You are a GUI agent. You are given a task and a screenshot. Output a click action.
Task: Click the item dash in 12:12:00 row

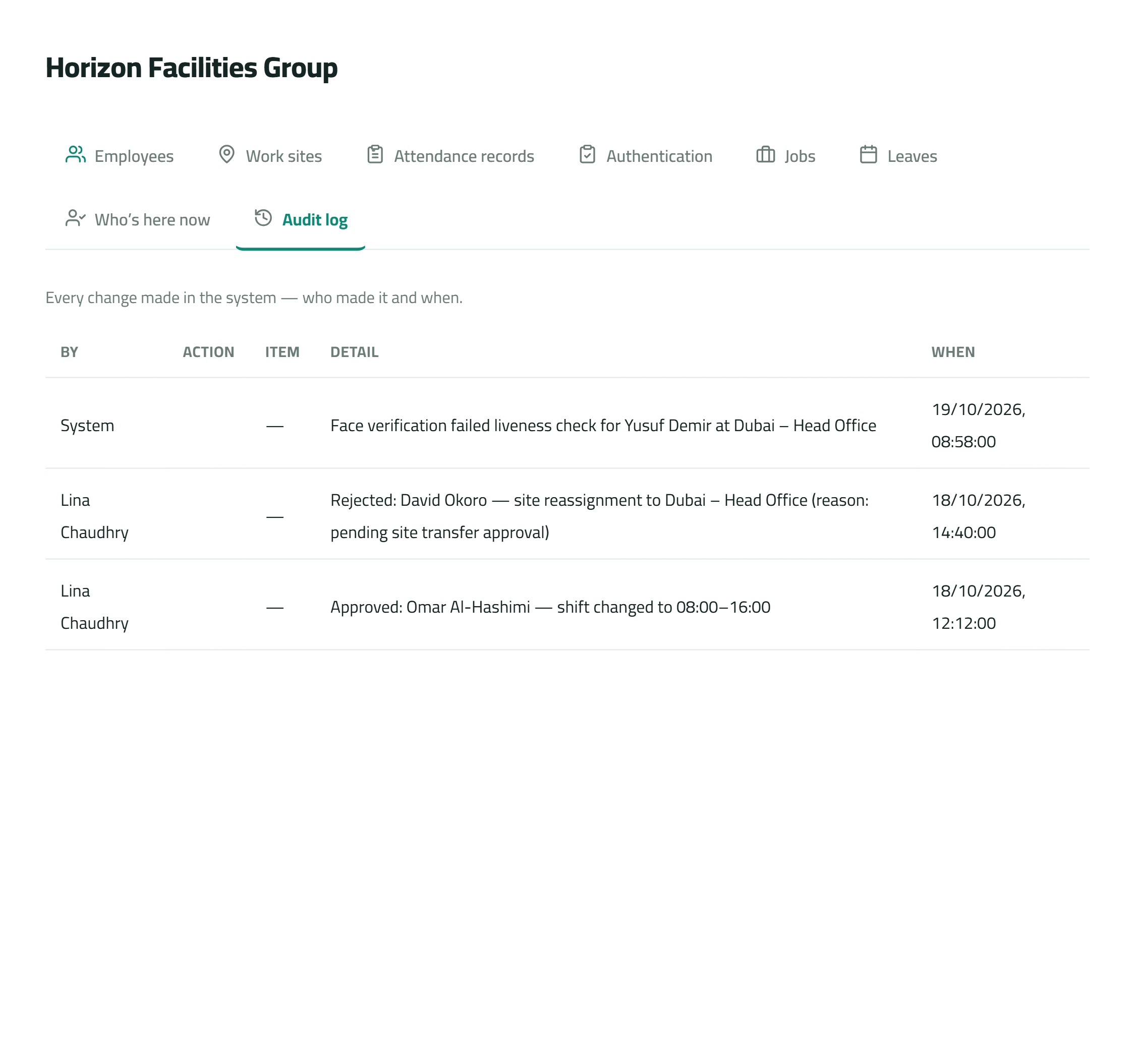(x=274, y=608)
